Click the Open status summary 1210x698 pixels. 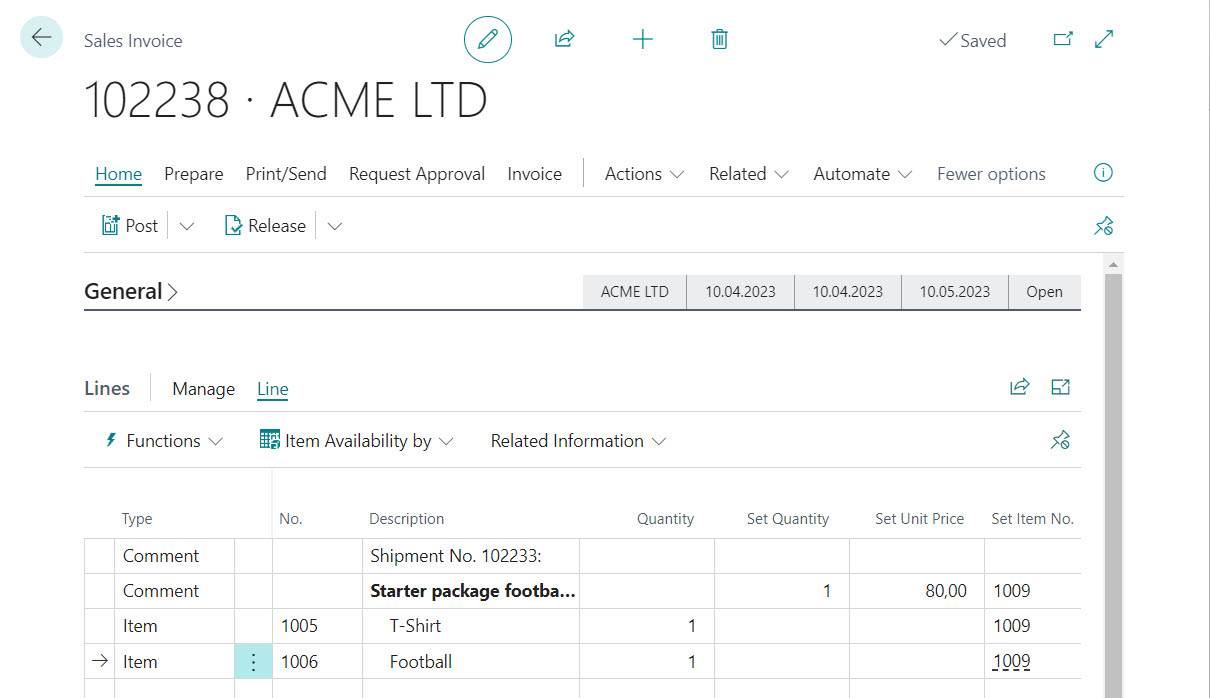pos(1045,292)
